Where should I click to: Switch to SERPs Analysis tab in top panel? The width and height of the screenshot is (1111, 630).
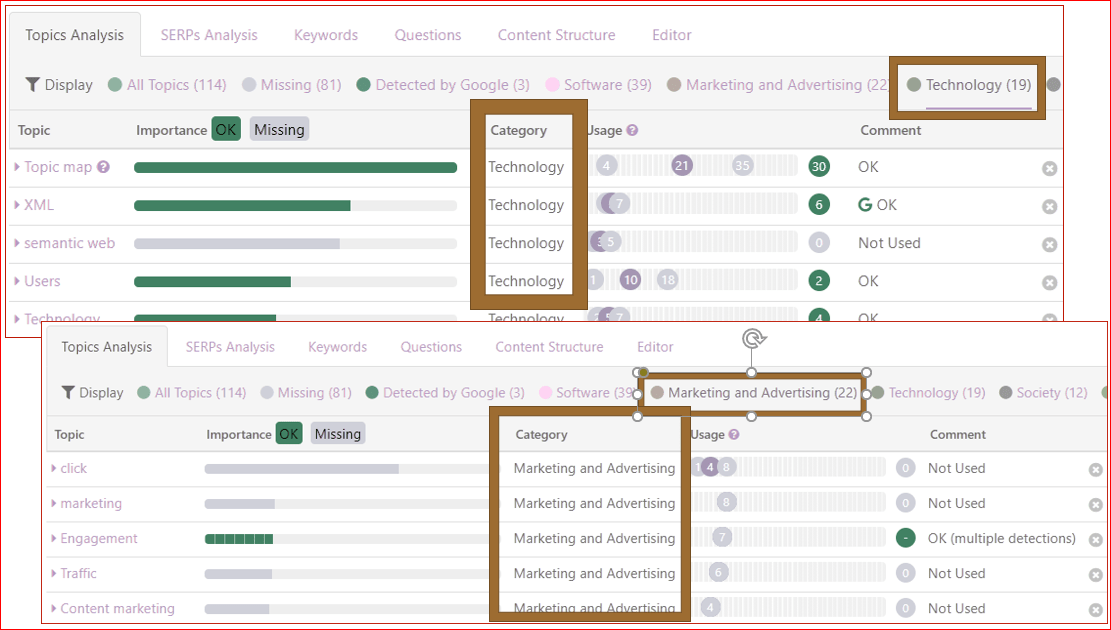[209, 35]
